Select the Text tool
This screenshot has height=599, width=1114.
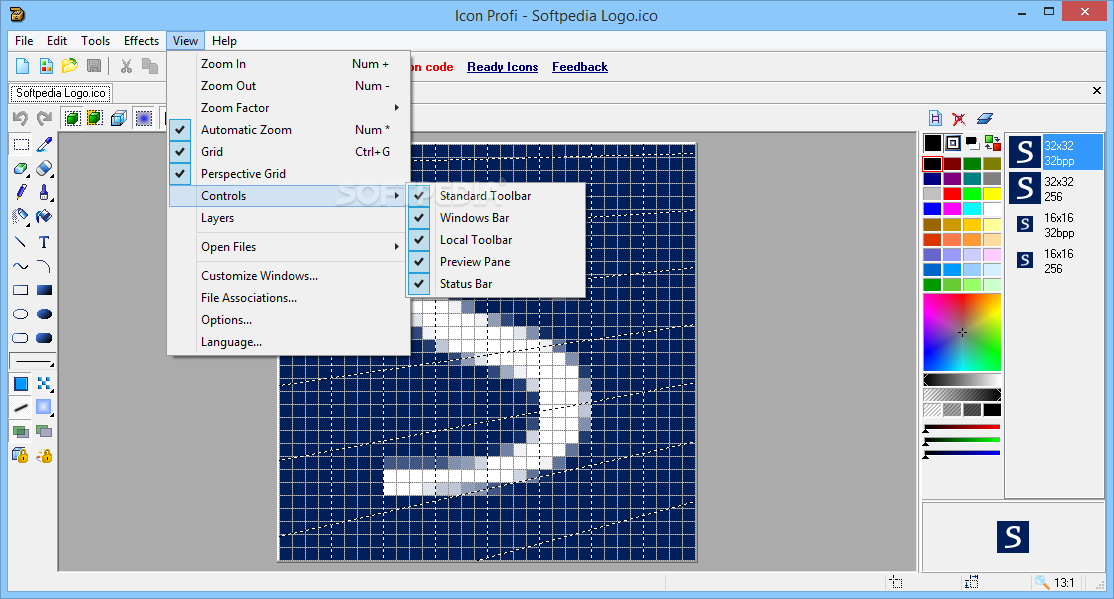pos(44,242)
